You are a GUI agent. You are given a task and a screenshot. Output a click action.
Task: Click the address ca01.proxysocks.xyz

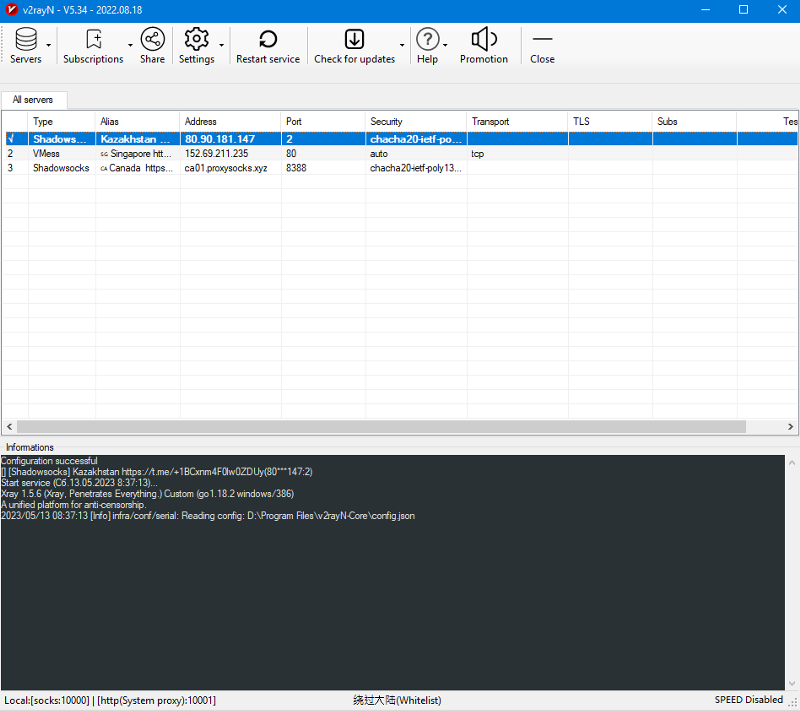pos(226,168)
